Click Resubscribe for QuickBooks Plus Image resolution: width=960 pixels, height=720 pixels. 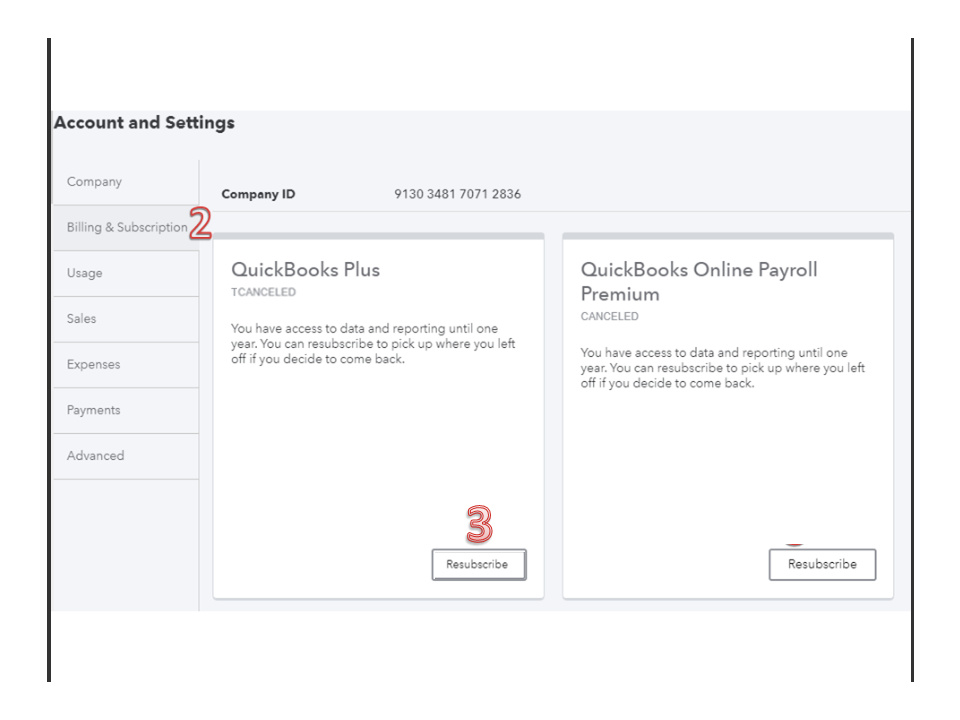[x=478, y=565]
